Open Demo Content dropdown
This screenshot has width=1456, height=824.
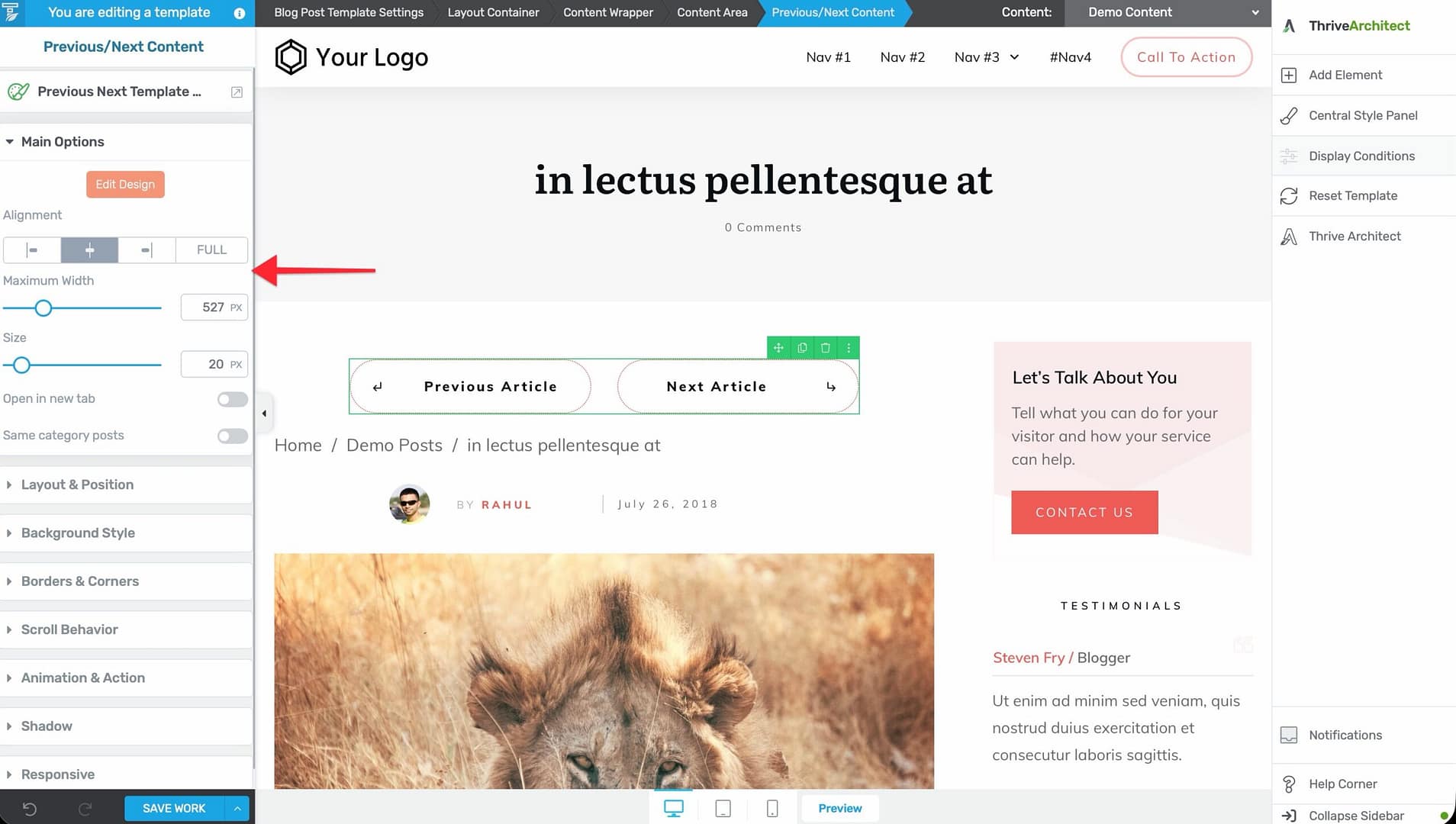pyautogui.click(x=1168, y=12)
